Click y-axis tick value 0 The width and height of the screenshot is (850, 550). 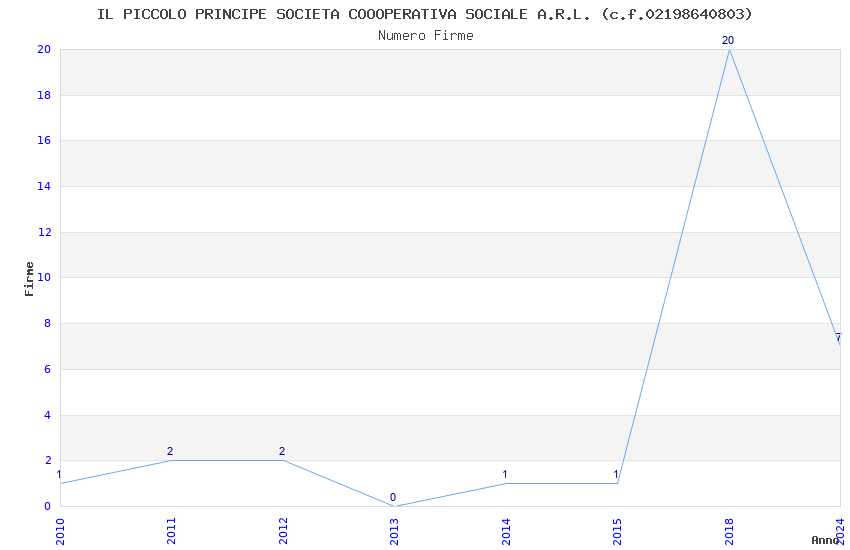[48, 506]
